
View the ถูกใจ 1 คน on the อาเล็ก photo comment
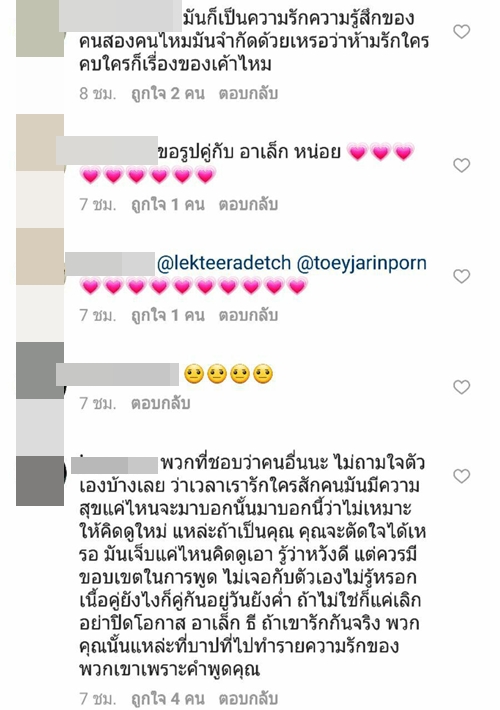168,205
